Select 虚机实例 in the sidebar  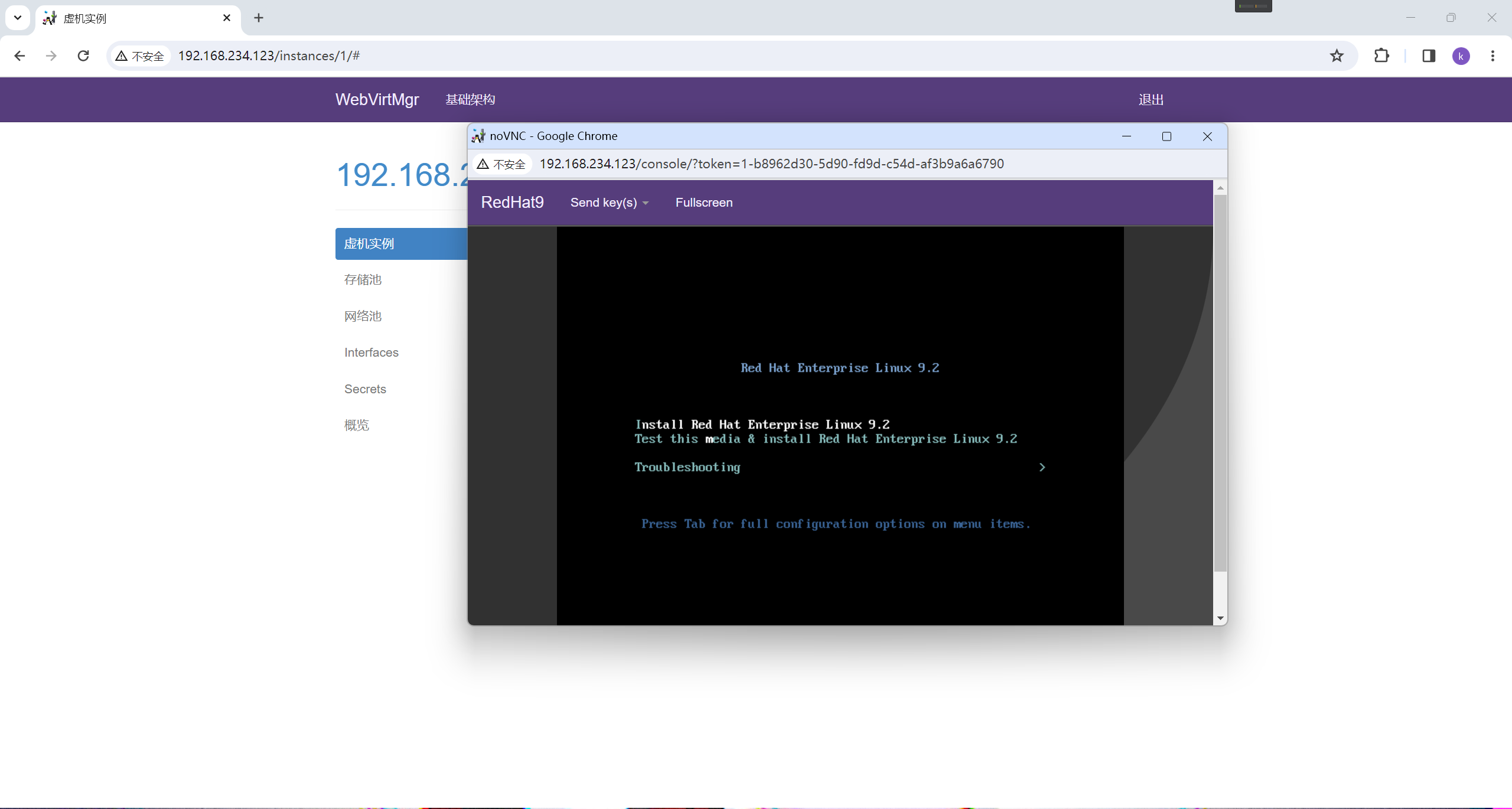tap(402, 243)
